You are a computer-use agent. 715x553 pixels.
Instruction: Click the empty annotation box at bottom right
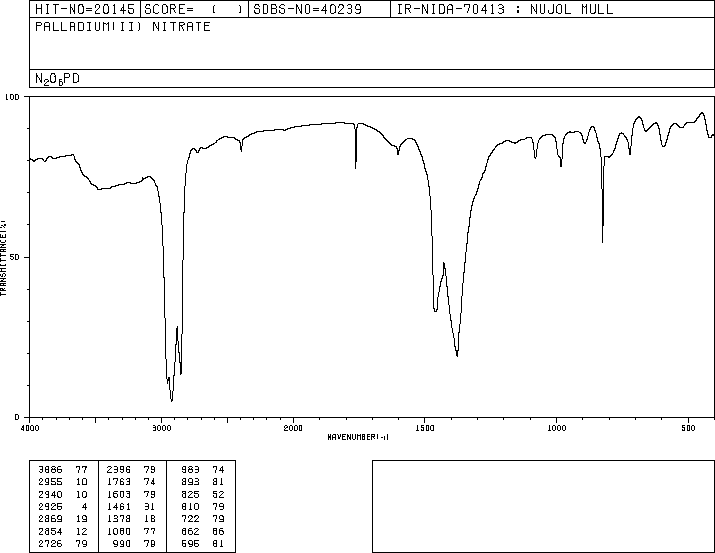coord(543,506)
